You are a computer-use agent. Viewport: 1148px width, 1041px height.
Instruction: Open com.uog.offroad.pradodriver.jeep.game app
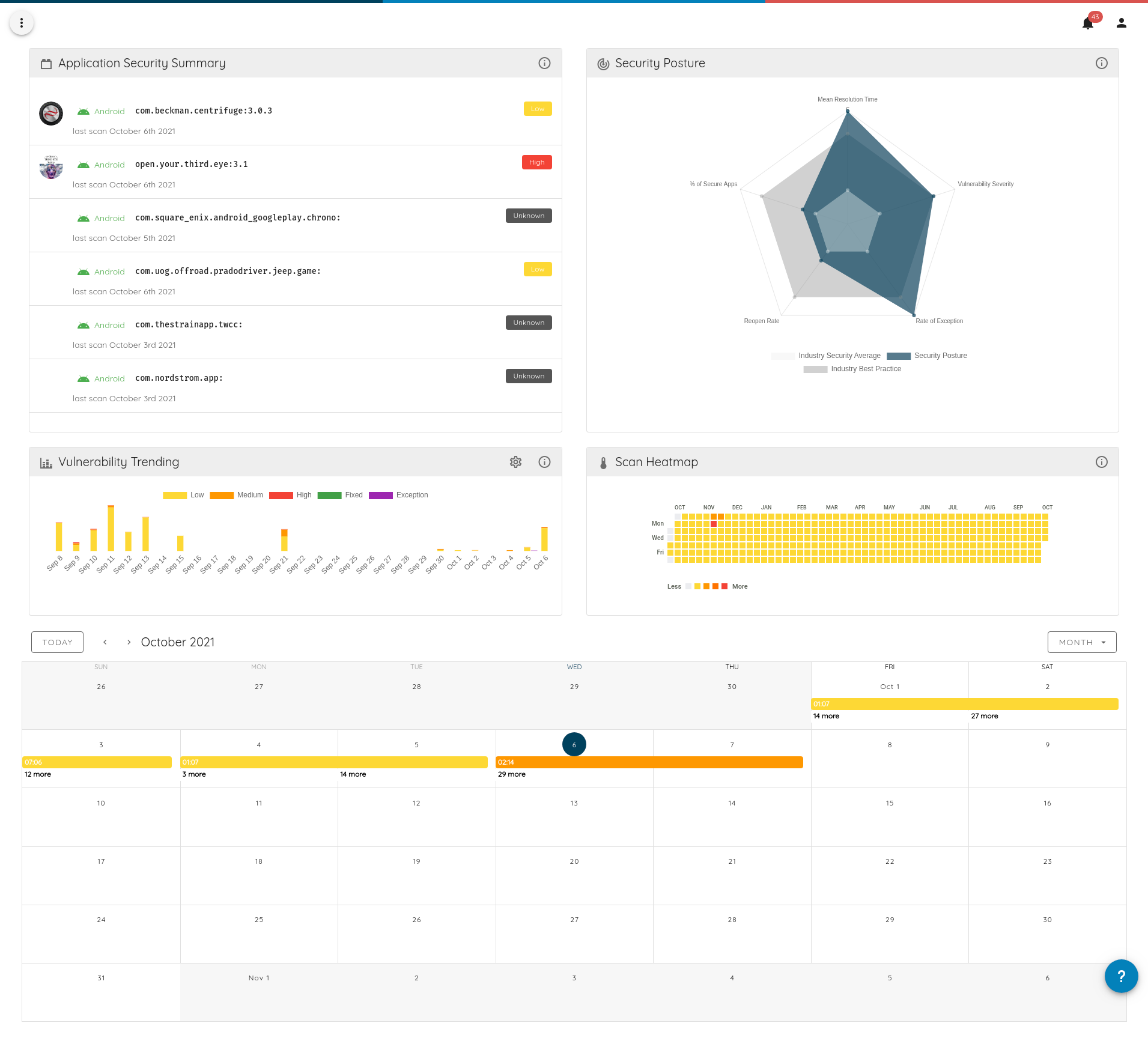click(228, 271)
